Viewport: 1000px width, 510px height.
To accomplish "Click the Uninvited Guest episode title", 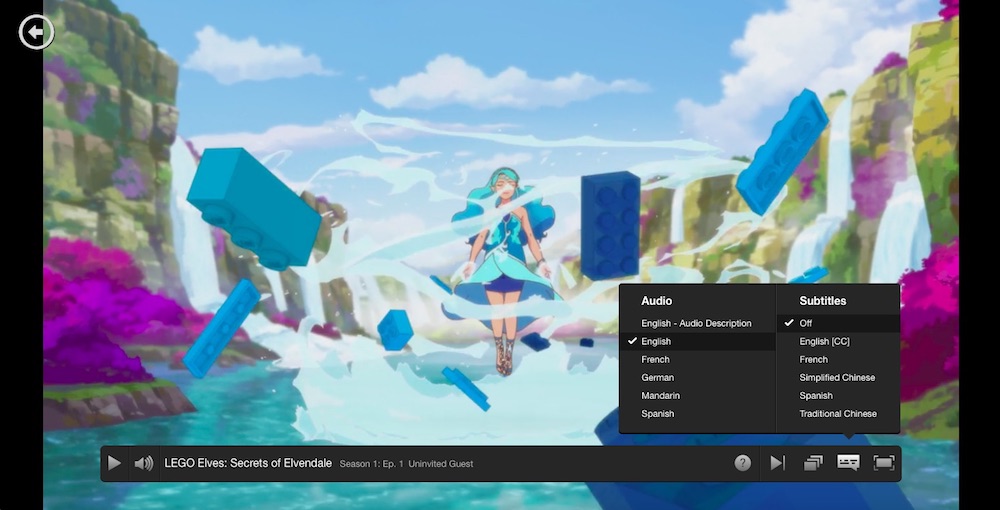I will 441,464.
